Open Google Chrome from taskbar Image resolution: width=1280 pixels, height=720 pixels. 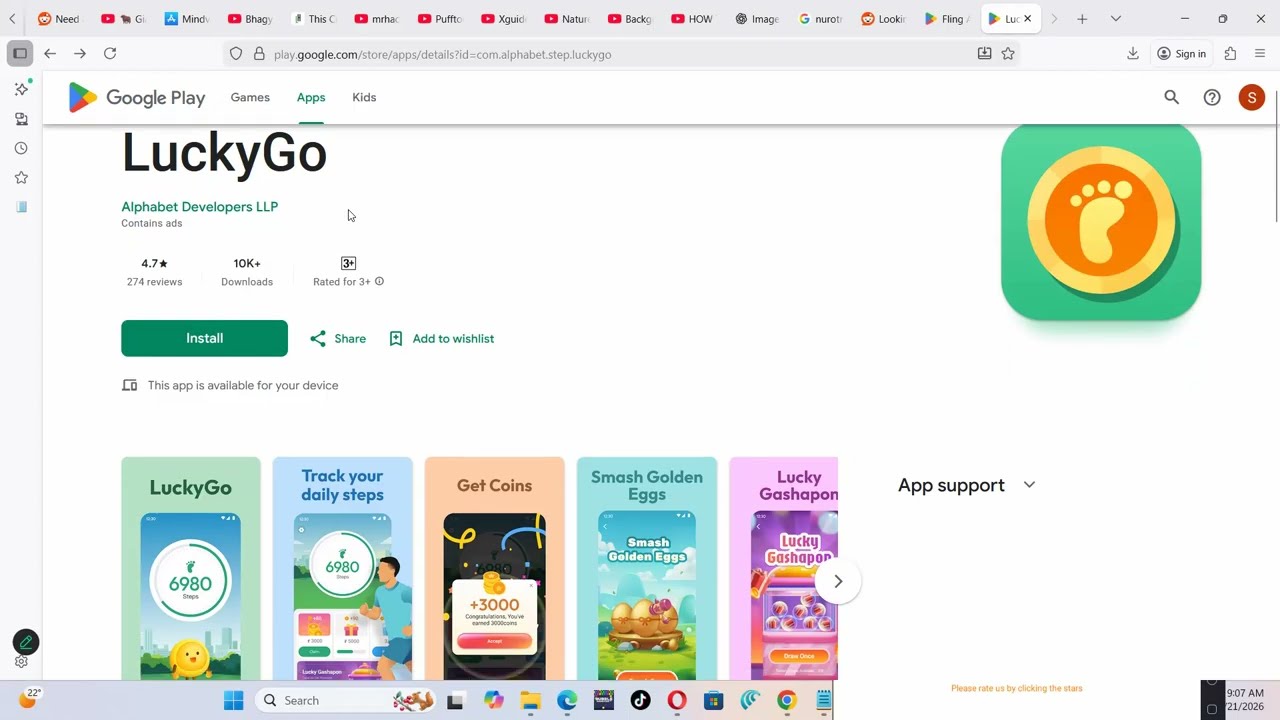pos(787,700)
